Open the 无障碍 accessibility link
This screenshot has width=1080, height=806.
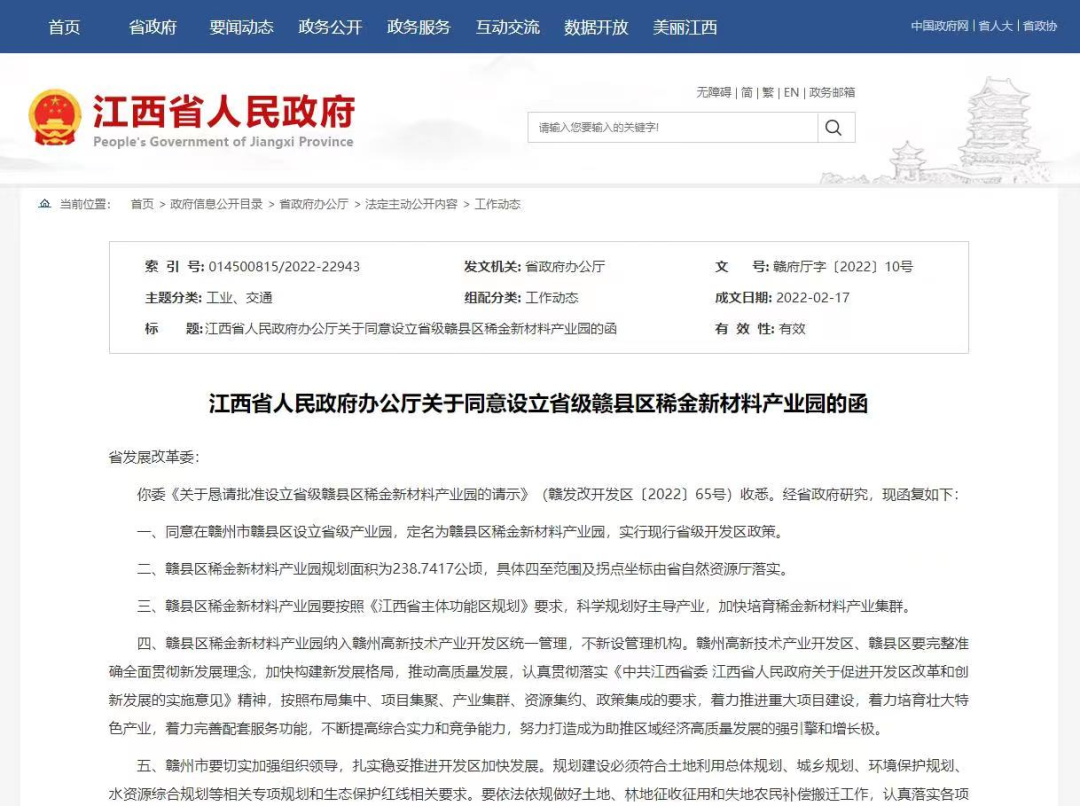(714, 92)
